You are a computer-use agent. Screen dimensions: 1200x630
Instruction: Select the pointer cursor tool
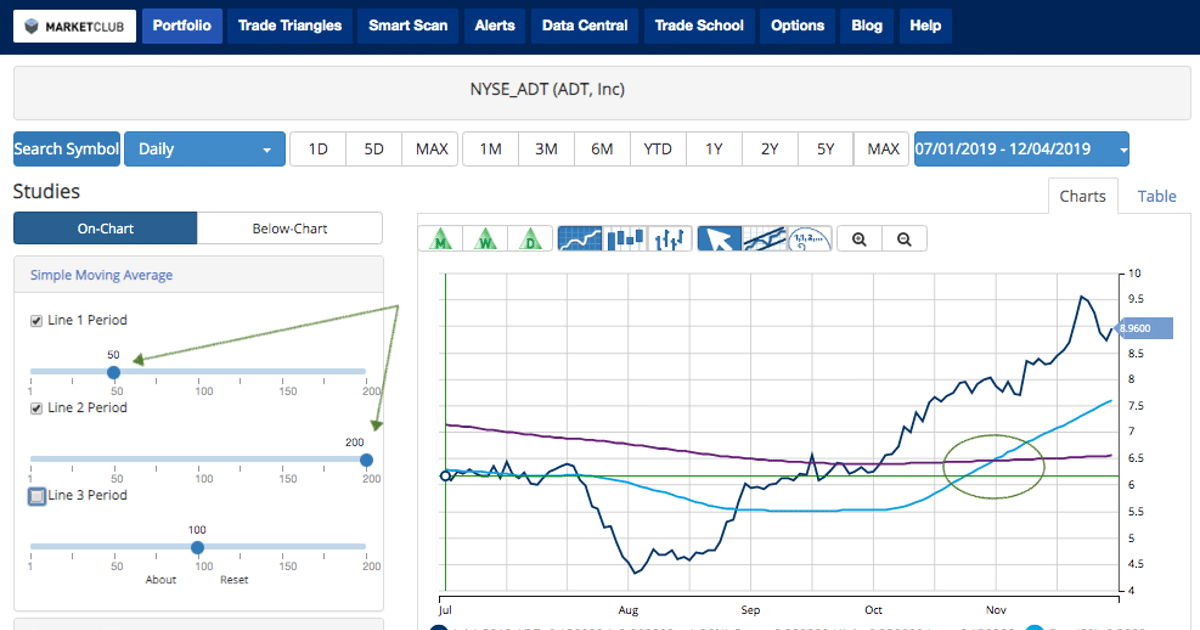[719, 238]
